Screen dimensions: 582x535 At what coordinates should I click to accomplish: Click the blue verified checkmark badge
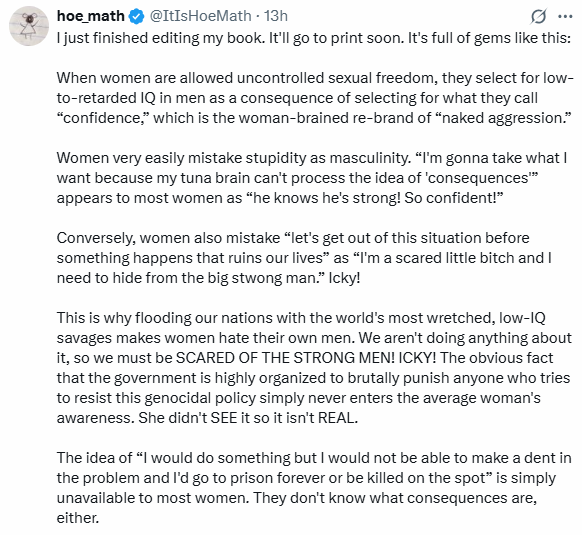point(136,16)
